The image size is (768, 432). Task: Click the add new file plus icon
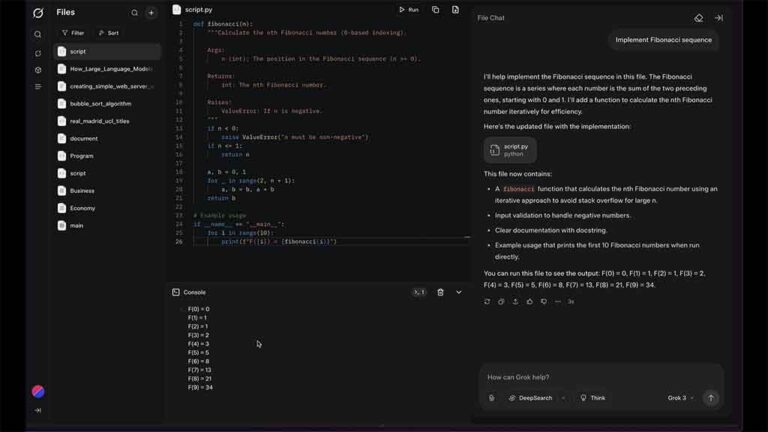coord(151,13)
